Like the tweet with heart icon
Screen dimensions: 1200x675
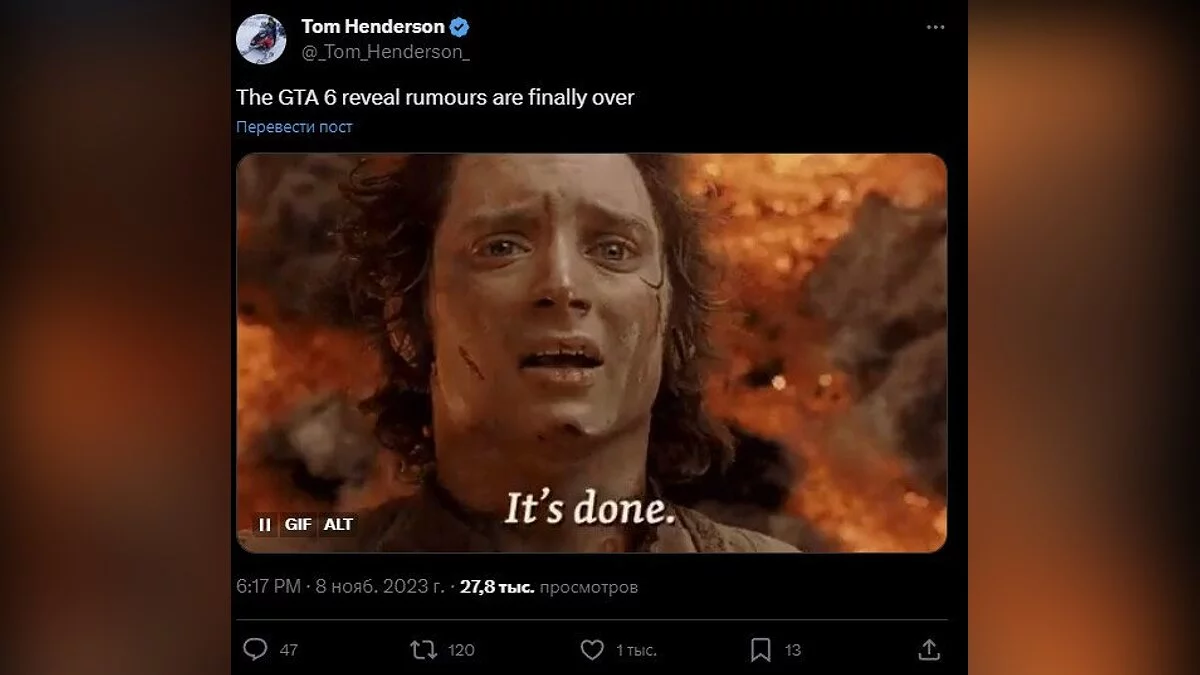pyautogui.click(x=592, y=650)
